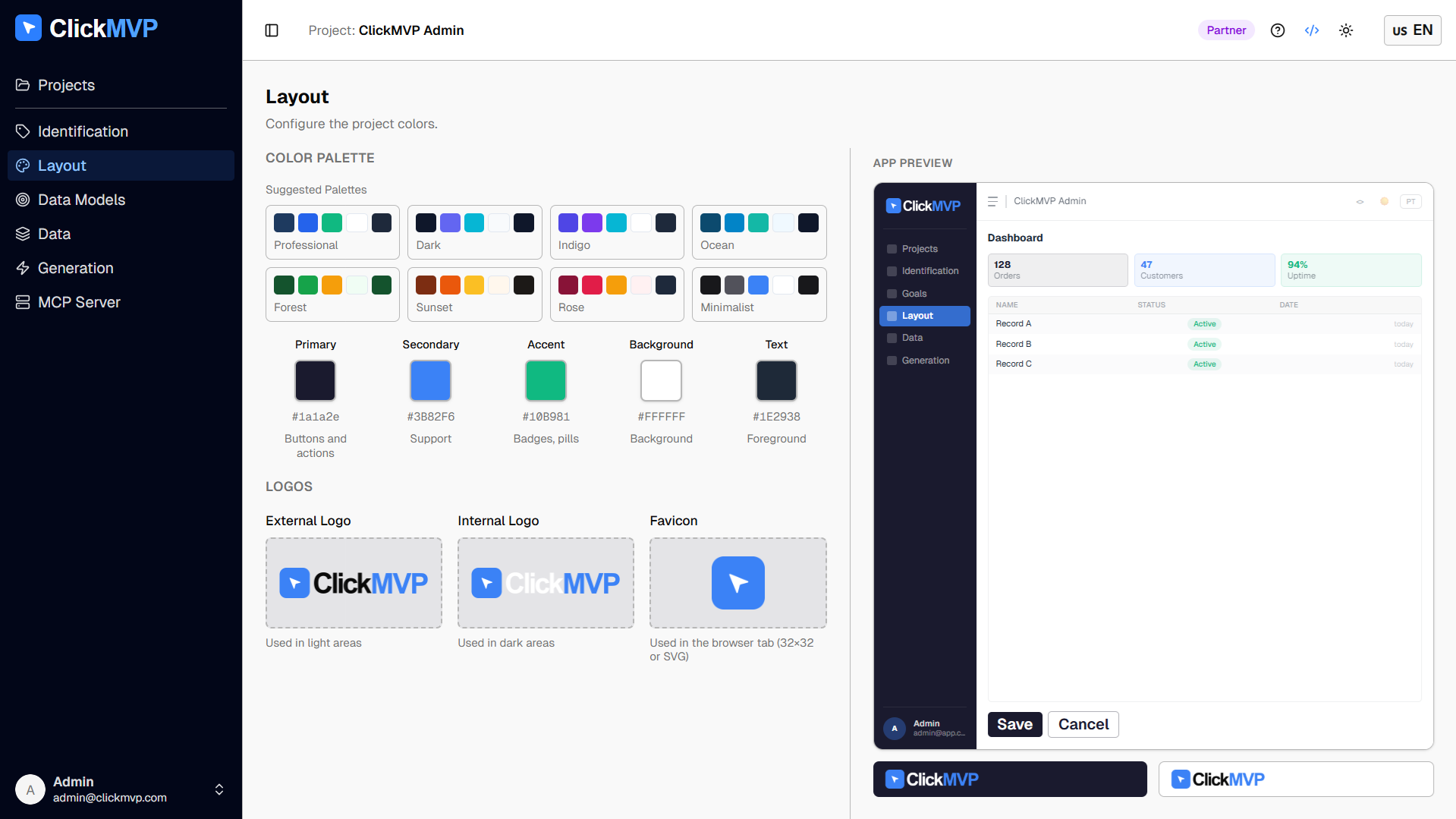Image resolution: width=1456 pixels, height=819 pixels.
Task: Click the preview Admin avatar
Action: (x=895, y=729)
